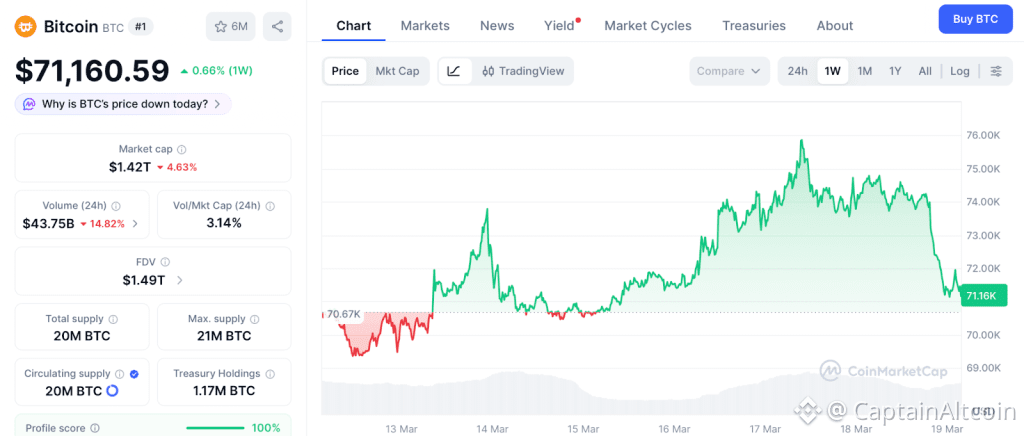Click the Profile score info icon
Image resolution: width=1024 pixels, height=436 pixels.
(95, 428)
